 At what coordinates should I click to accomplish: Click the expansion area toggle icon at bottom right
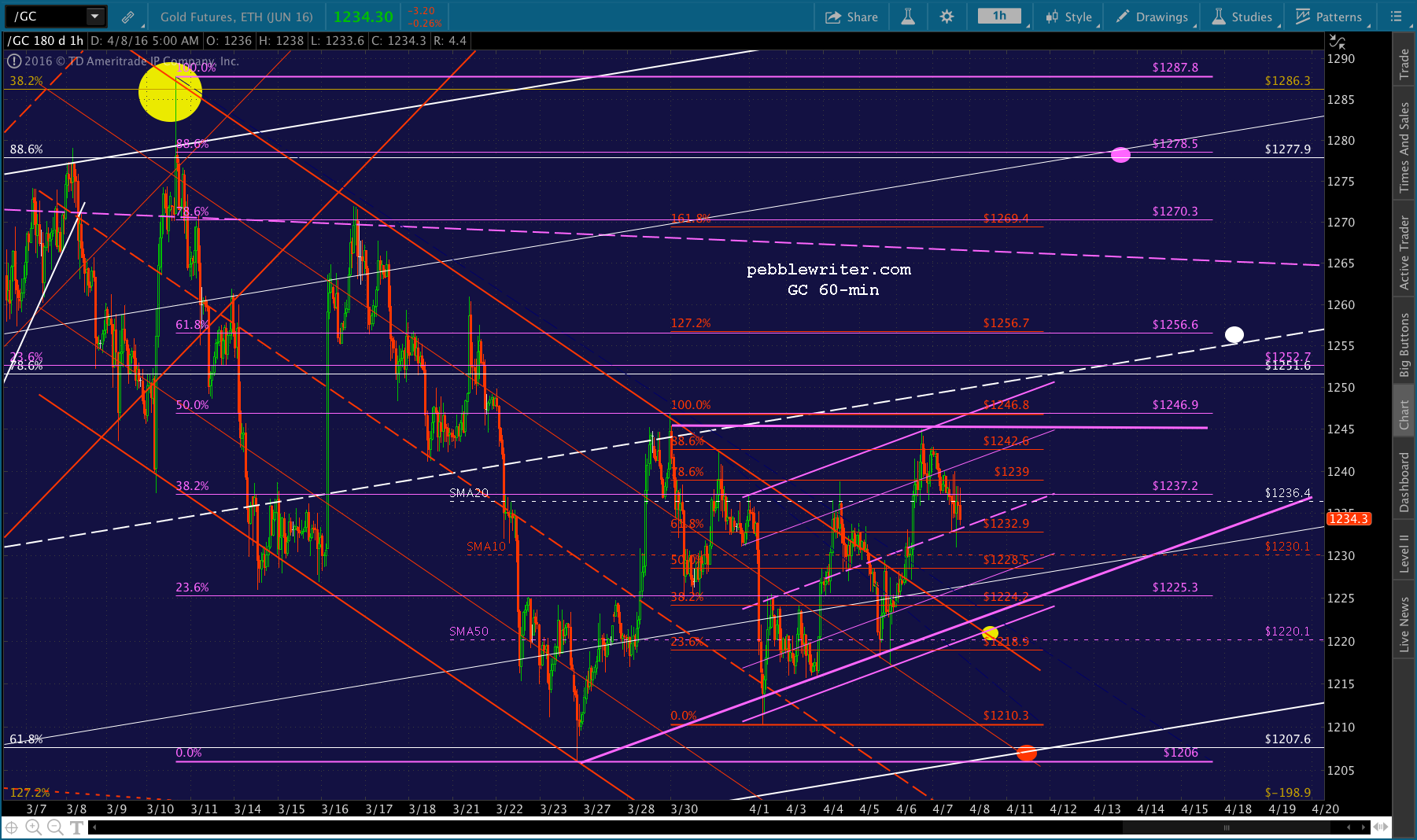(x=1380, y=827)
